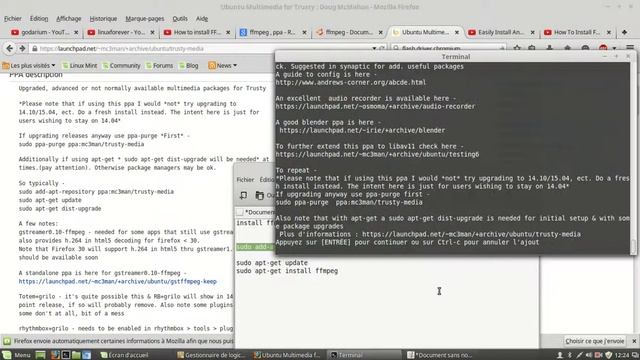
Task: Expand the Les plus visités bookmarks dropdown
Action: pos(29,65)
